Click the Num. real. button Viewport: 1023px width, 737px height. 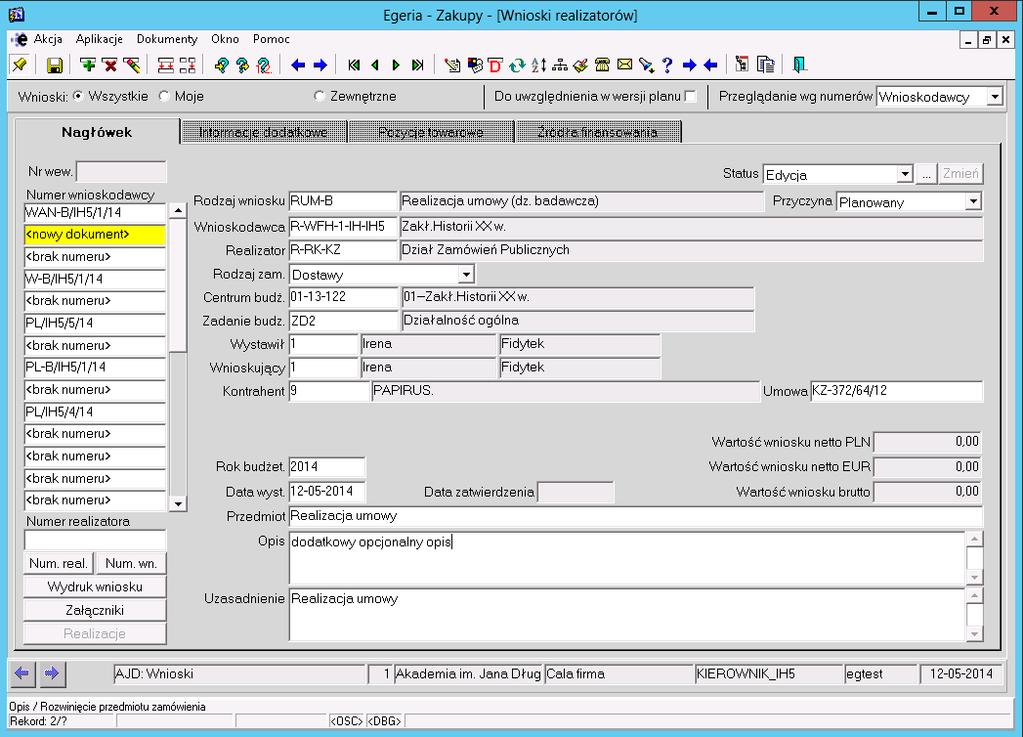(59, 563)
